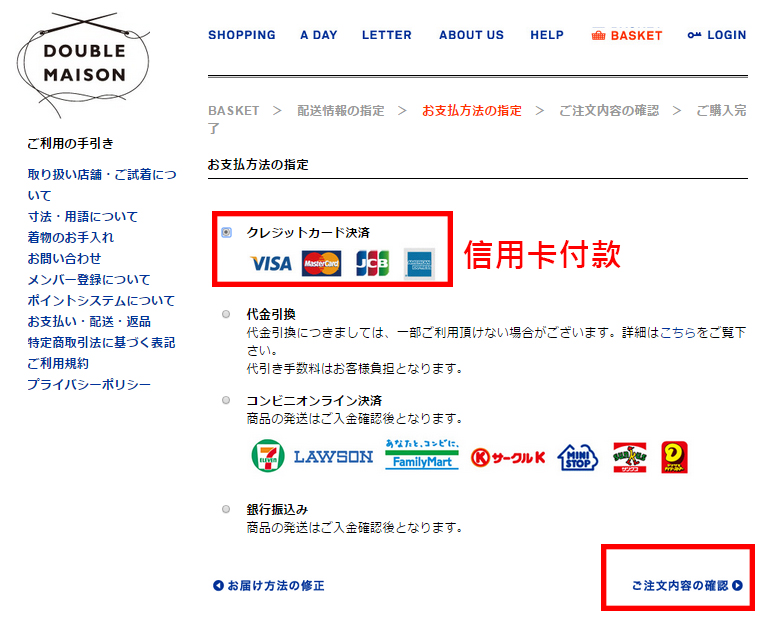Image resolution: width=766 pixels, height=619 pixels.
Task: Click the American Express logo
Action: (x=419, y=264)
